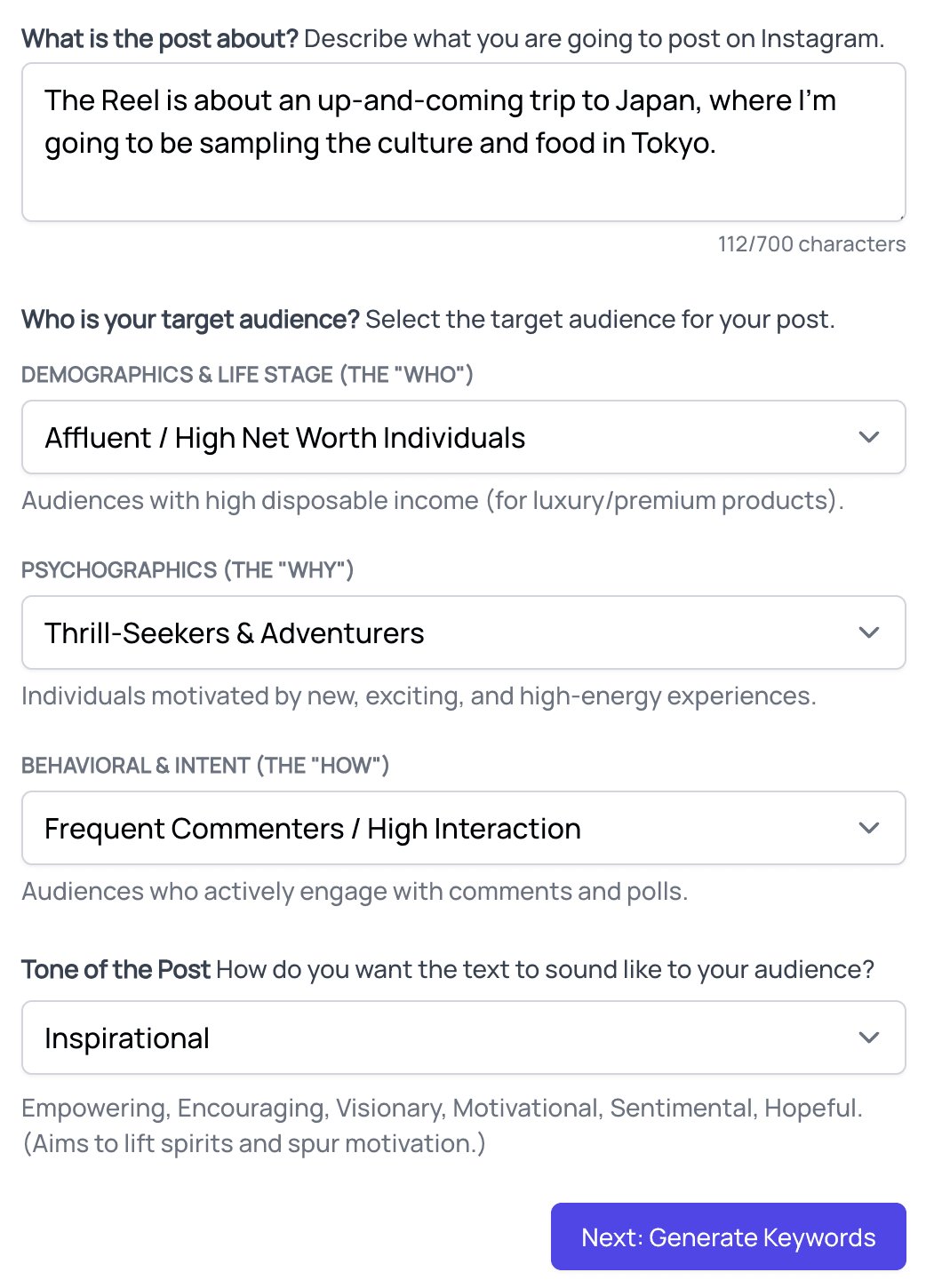The width and height of the screenshot is (926, 1288).
Task: Click the Psychographics (The "Why") label
Action: click(188, 570)
